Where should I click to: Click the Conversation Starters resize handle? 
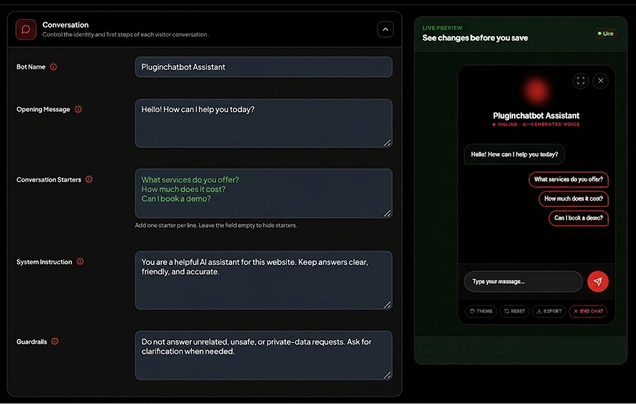coord(387,213)
